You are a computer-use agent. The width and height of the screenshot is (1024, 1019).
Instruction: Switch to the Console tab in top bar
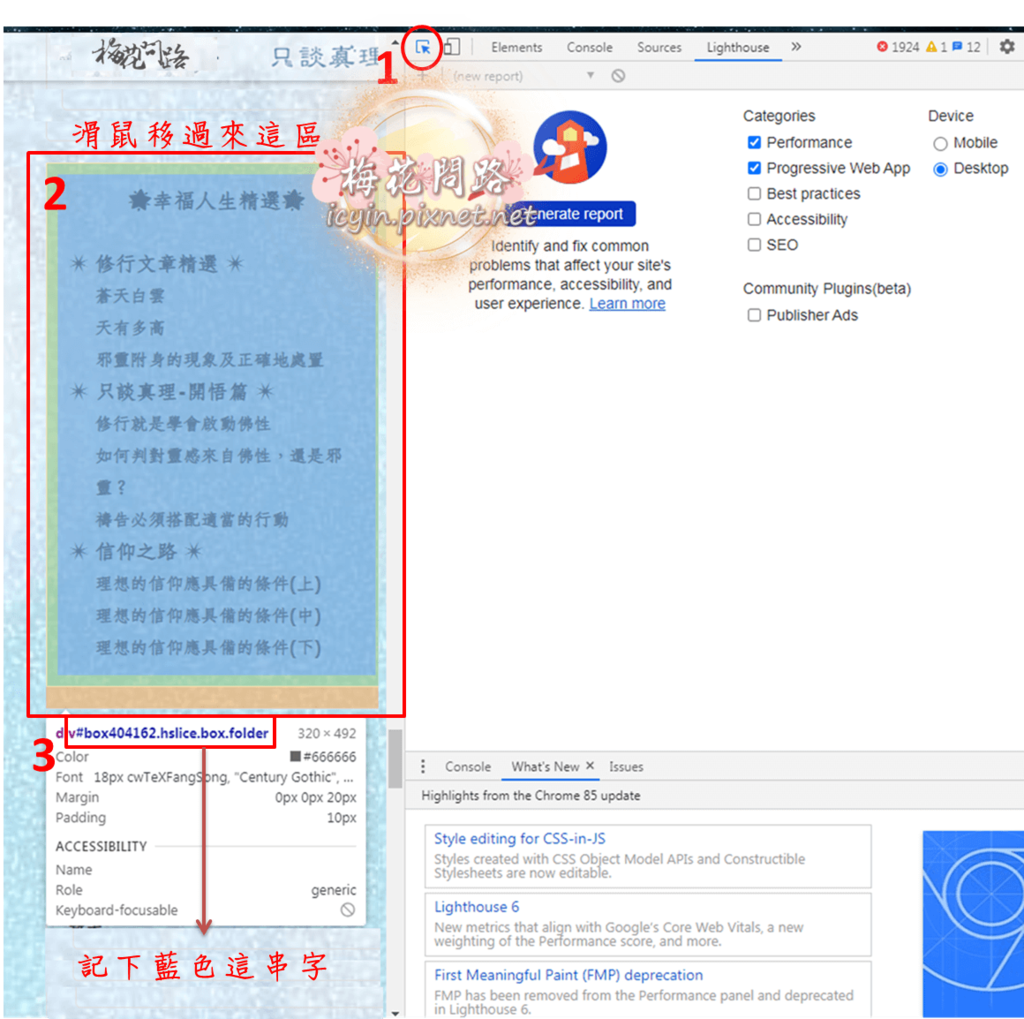589,47
